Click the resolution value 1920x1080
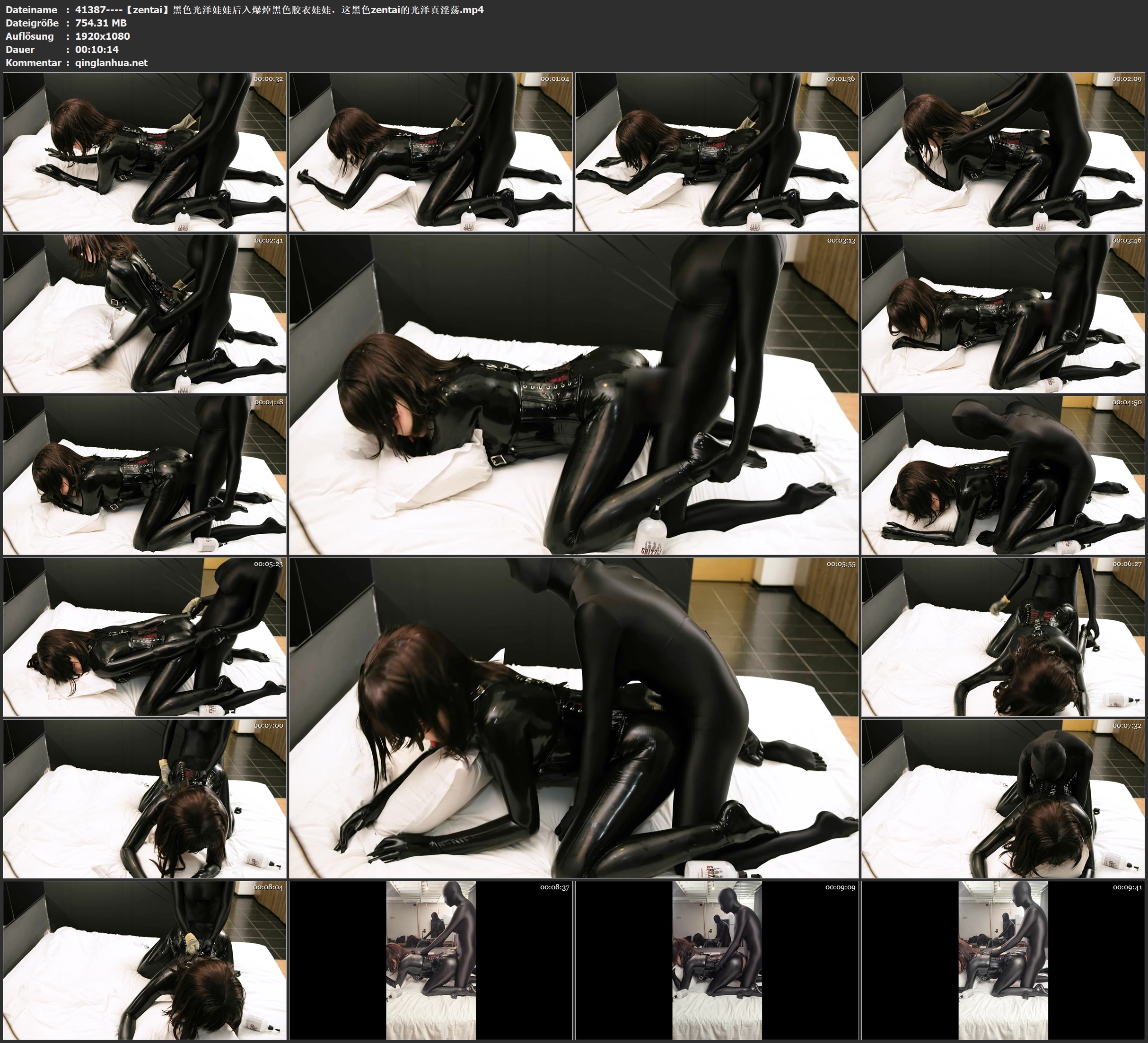The width and height of the screenshot is (1148, 1043). (103, 36)
